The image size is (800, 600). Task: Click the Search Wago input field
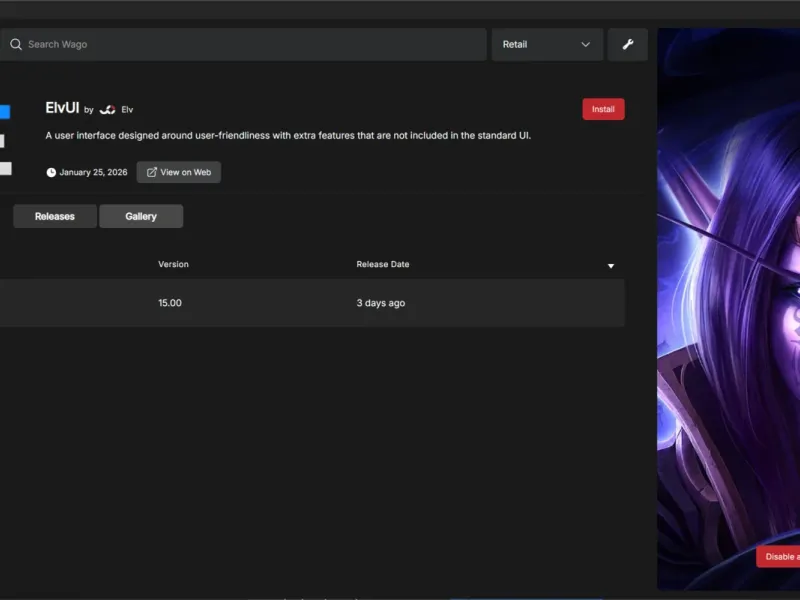point(242,44)
